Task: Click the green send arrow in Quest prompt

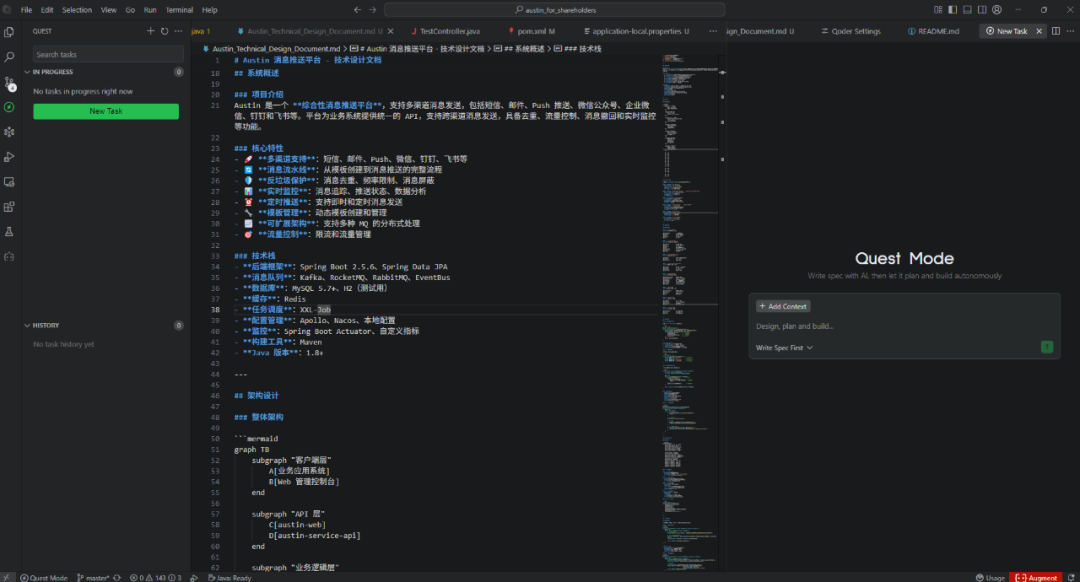Action: click(1046, 347)
